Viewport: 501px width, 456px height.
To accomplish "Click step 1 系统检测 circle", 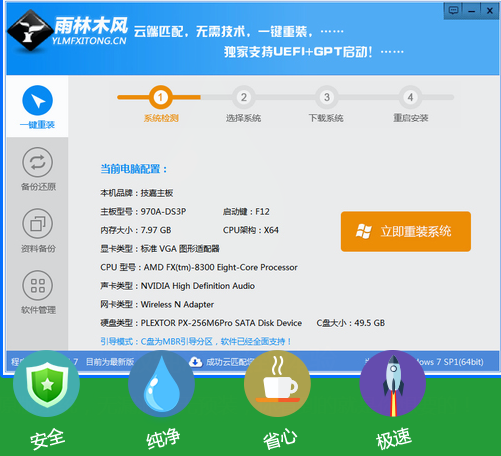I will point(160,97).
